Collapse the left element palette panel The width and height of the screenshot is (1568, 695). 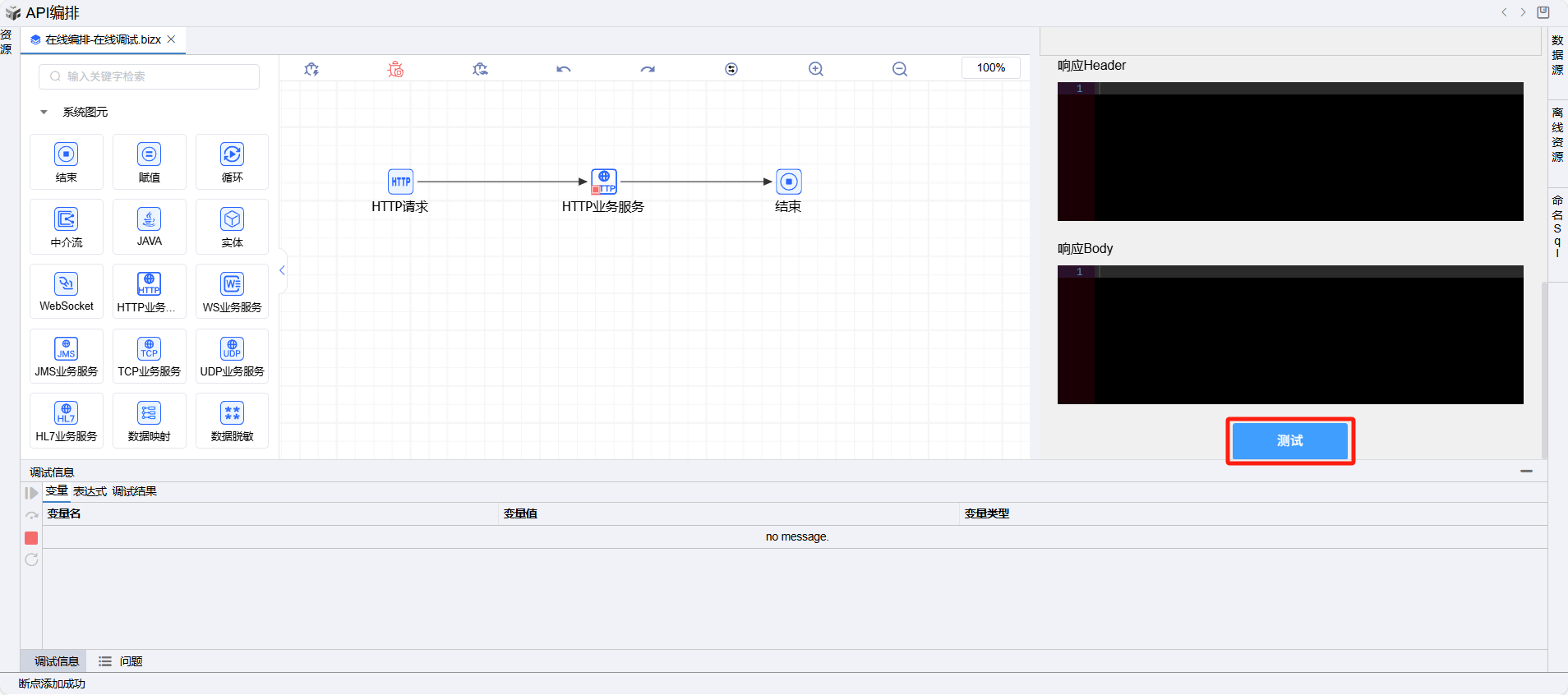(x=282, y=270)
